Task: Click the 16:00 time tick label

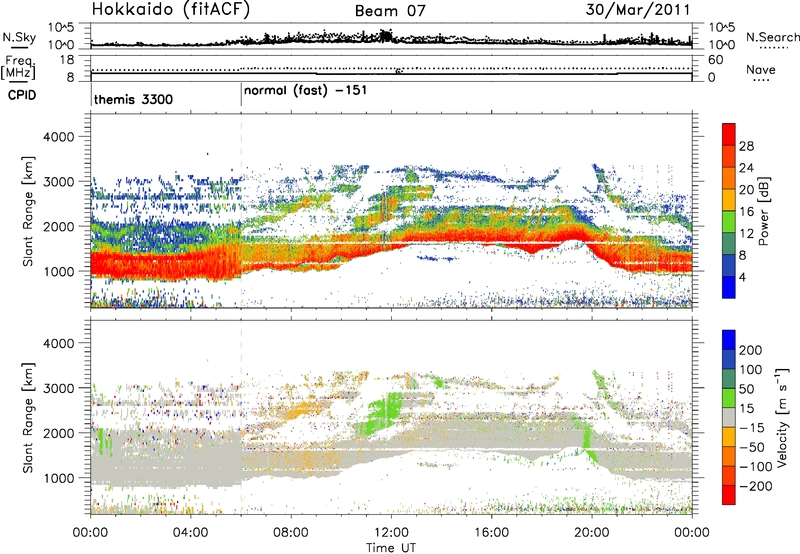Action: [x=491, y=533]
